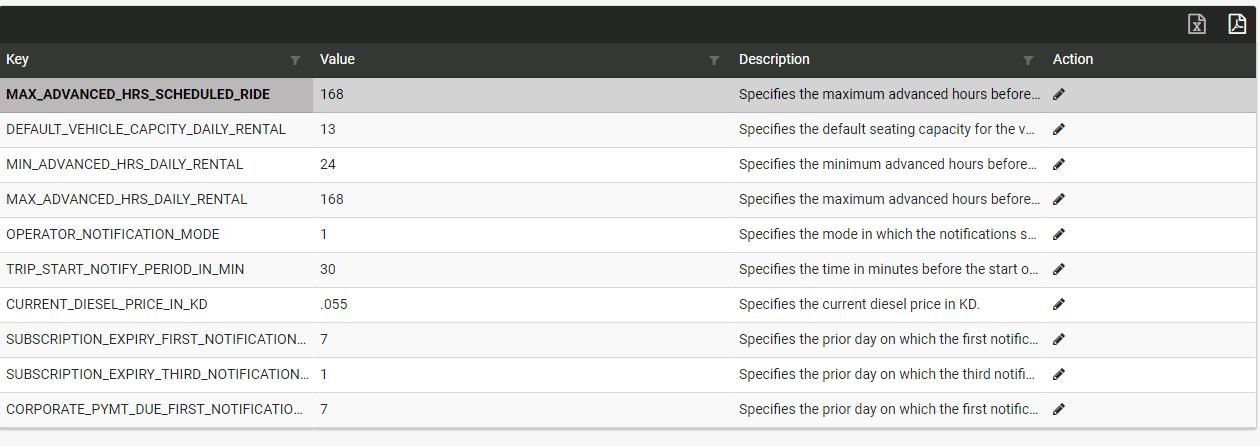Select the OPERATOR_NOTIFICATION_MODE key cell

[113, 234]
